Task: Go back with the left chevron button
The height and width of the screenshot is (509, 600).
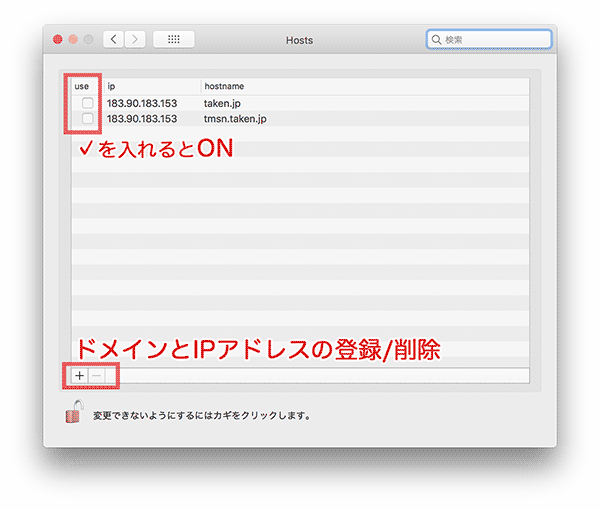Action: point(113,39)
